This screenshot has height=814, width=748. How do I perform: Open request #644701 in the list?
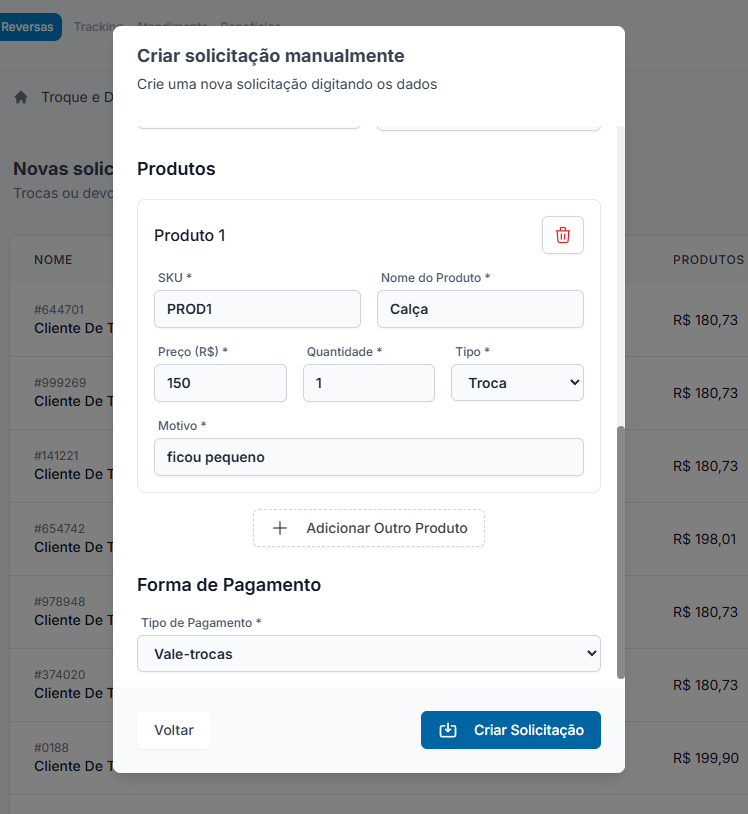[x=60, y=319]
